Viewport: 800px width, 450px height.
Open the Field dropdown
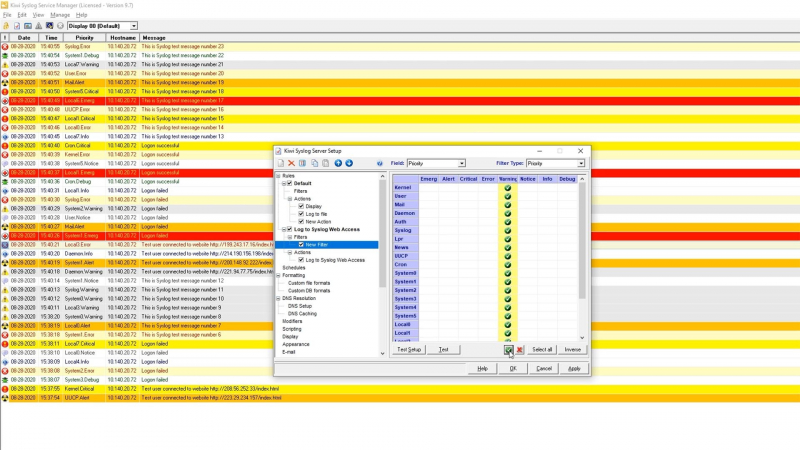point(461,163)
